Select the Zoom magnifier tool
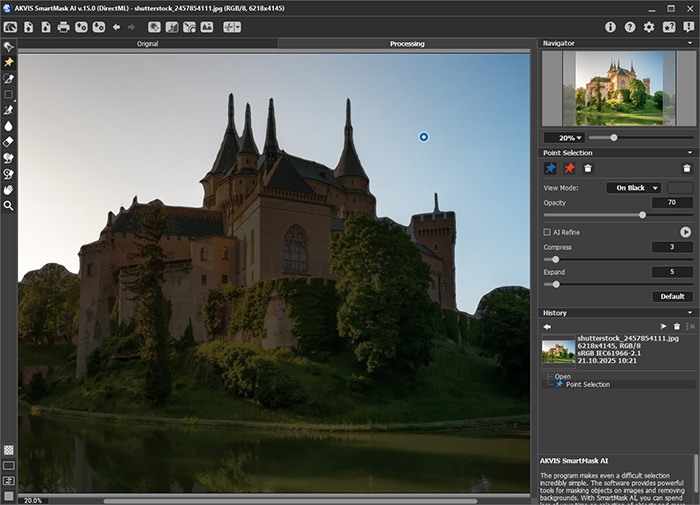Viewport: 700px width, 505px height. (x=8, y=205)
